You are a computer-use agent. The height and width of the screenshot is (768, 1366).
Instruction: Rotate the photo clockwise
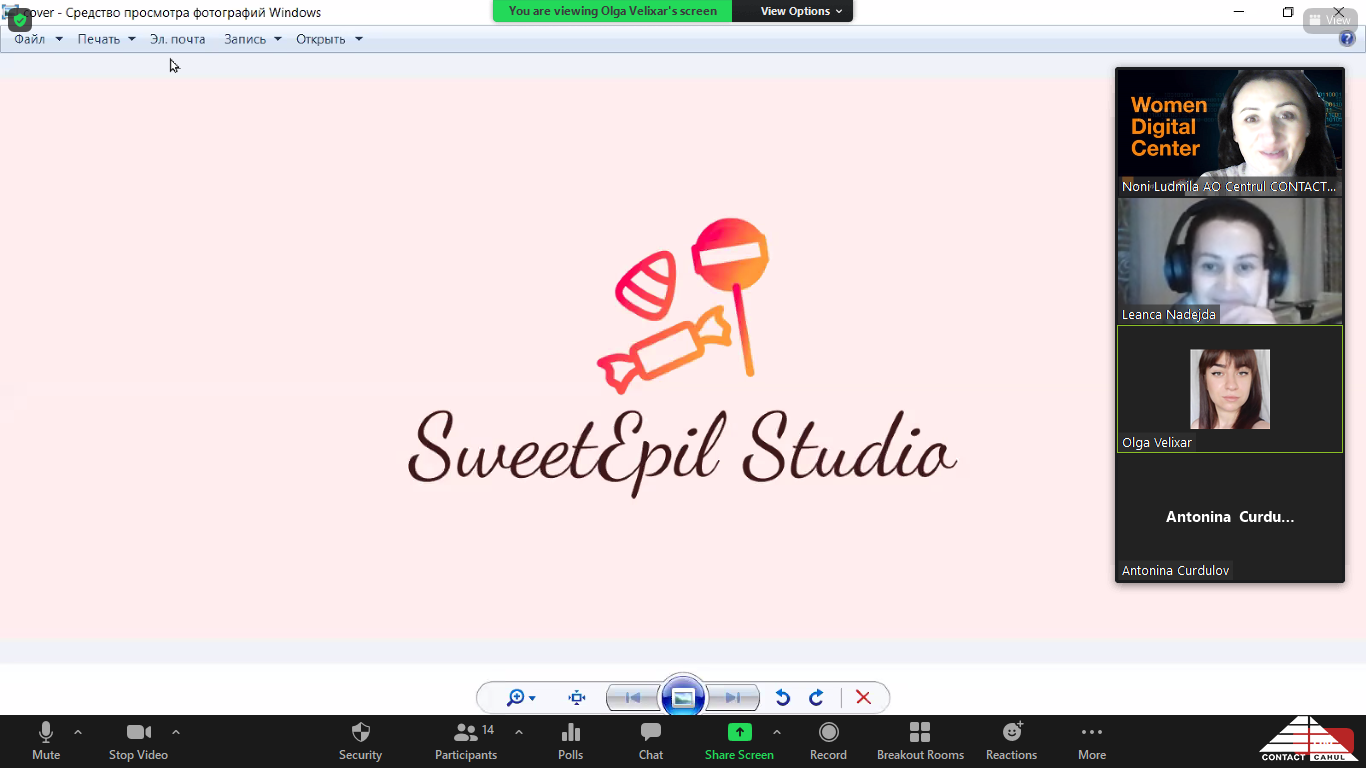coord(816,698)
